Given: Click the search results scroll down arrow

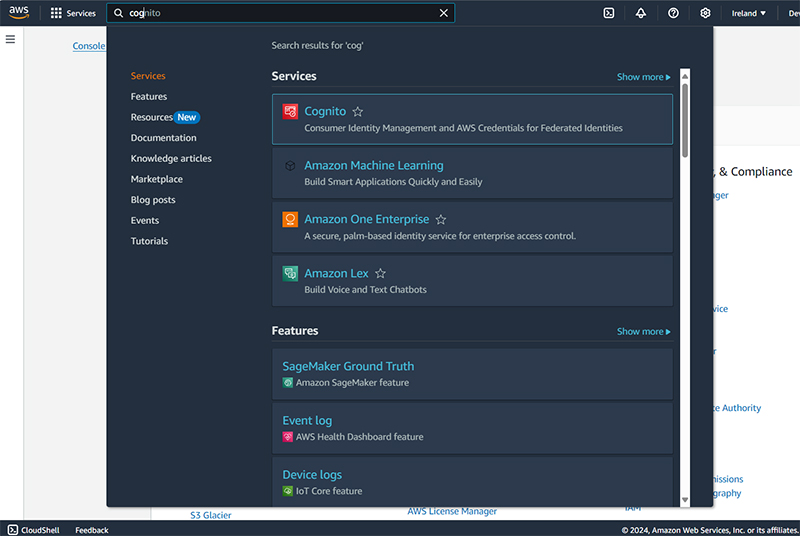Looking at the screenshot, I should point(685,500).
